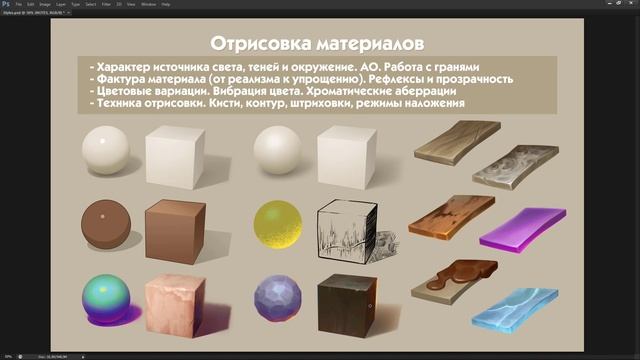Click the sketched outline cube on canvas
The height and width of the screenshot is (360, 640).
347,232
